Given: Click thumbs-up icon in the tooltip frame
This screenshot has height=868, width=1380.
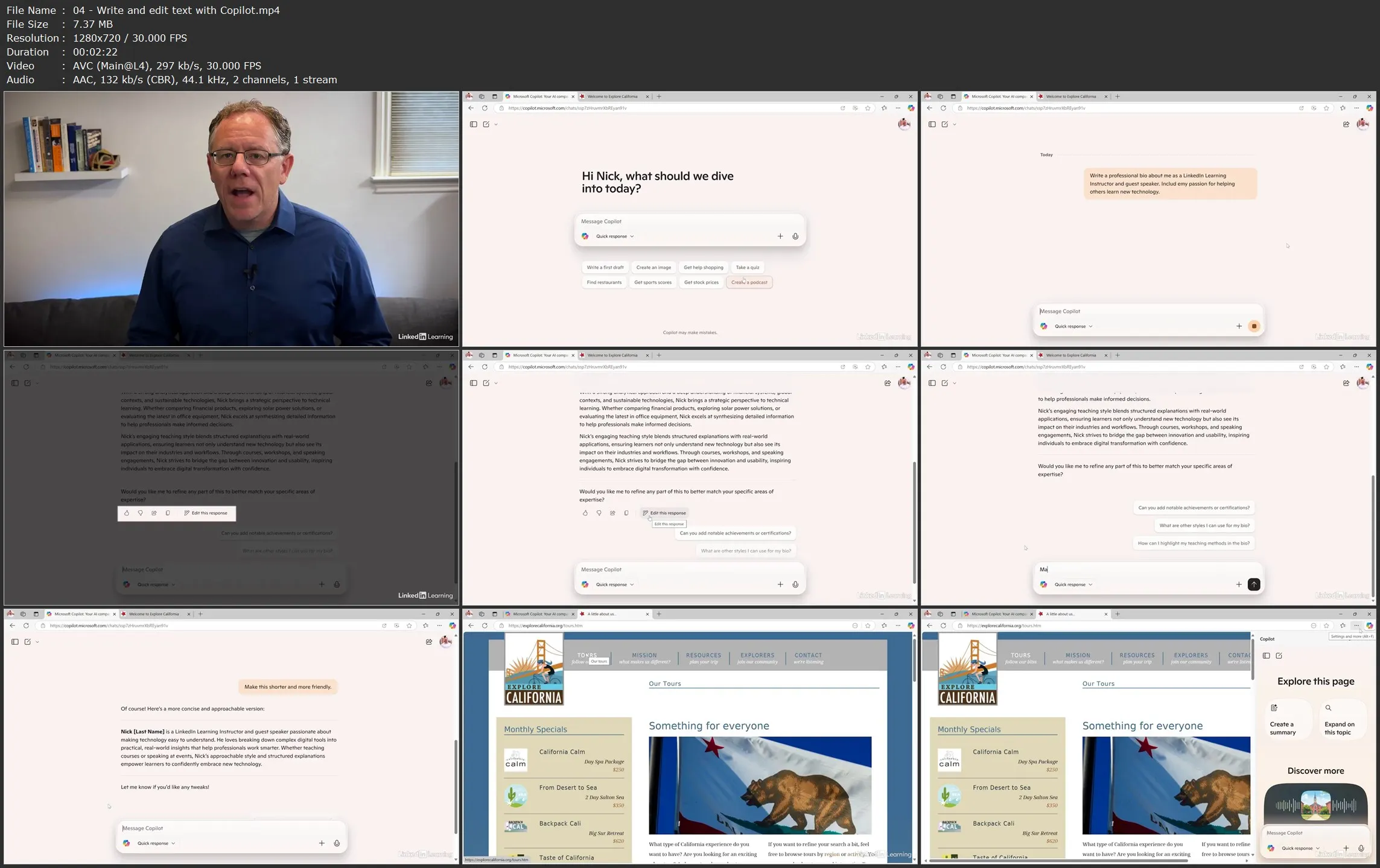Looking at the screenshot, I should point(585,513).
